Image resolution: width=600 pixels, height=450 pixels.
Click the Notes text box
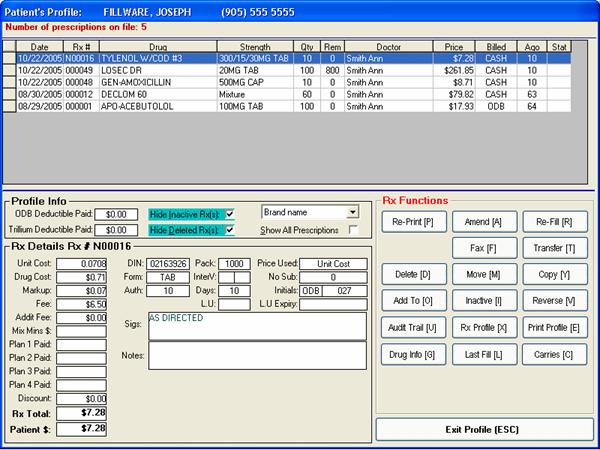[258, 355]
